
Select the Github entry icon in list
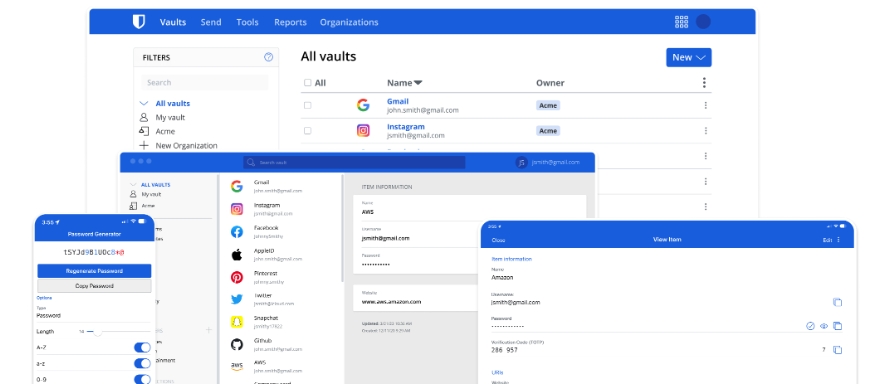(237, 344)
